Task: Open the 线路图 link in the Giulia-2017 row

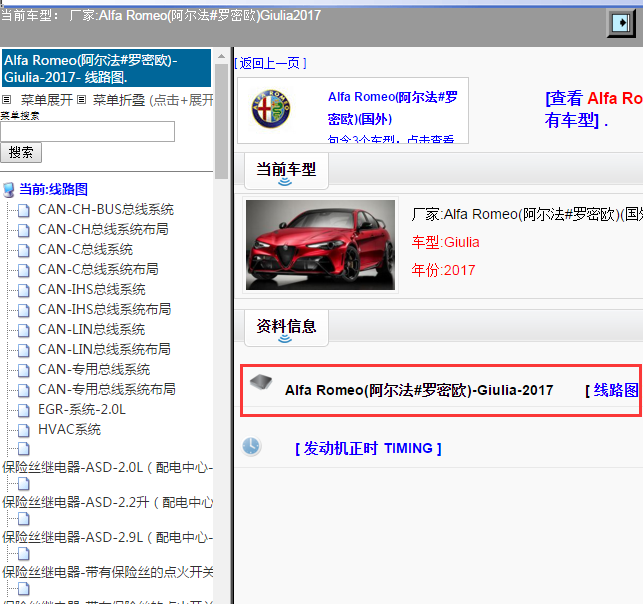Action: coord(616,390)
